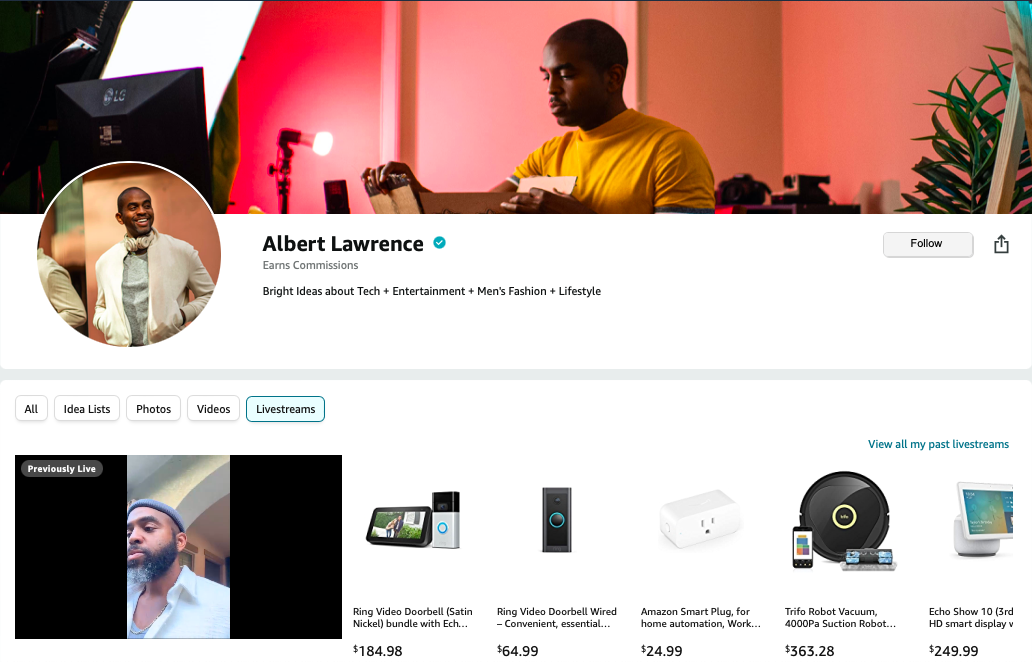This screenshot has height=662, width=1032.
Task: Follow Albert Lawrence
Action: click(x=928, y=244)
